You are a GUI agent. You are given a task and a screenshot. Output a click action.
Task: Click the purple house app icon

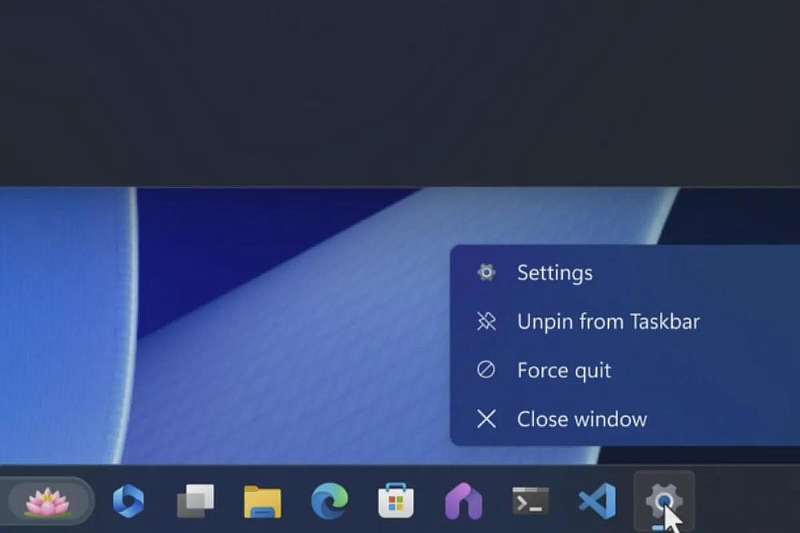click(x=463, y=501)
